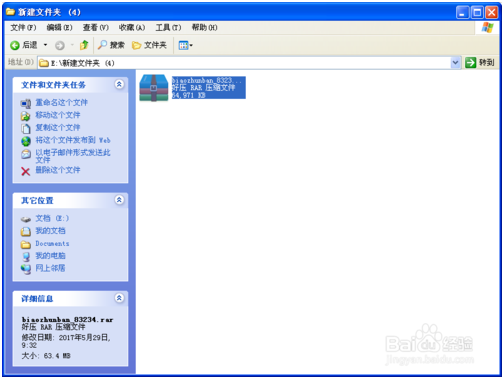Click the My Computer icon in Other Places
This screenshot has height=379, width=504.
(26, 256)
